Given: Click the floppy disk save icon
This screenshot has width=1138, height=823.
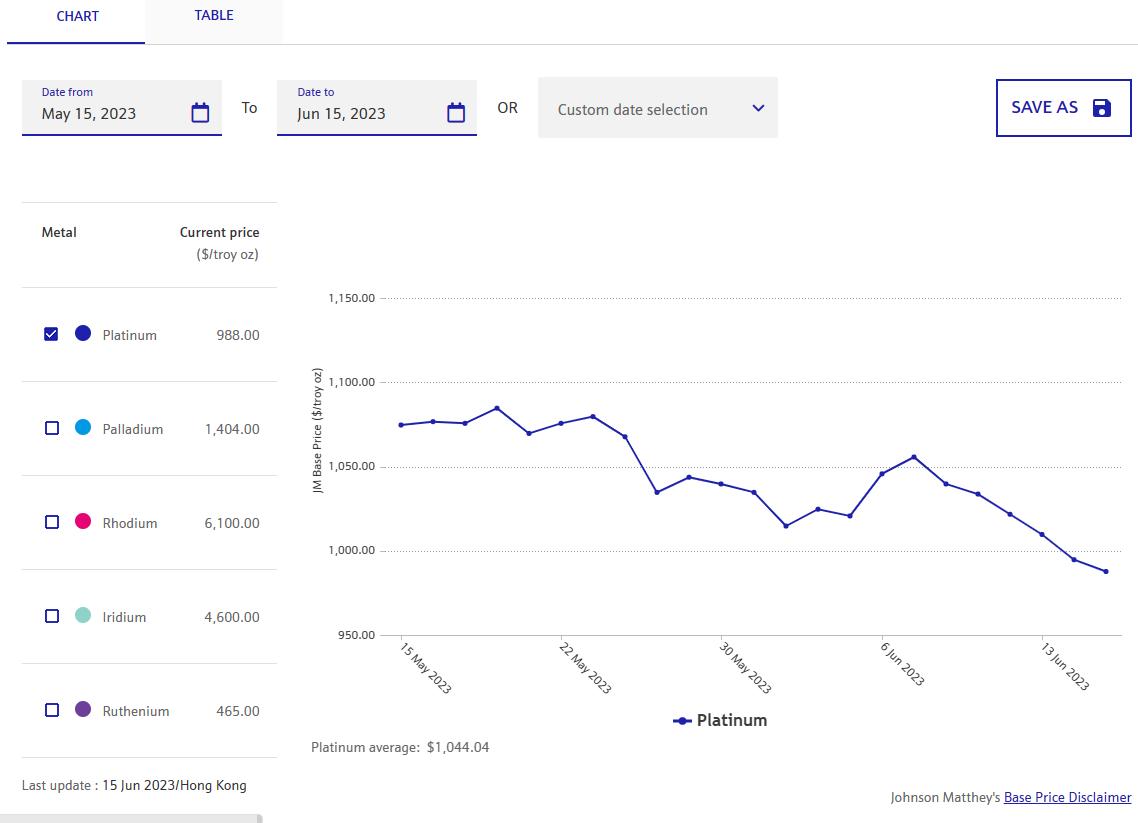Looking at the screenshot, I should (1102, 108).
